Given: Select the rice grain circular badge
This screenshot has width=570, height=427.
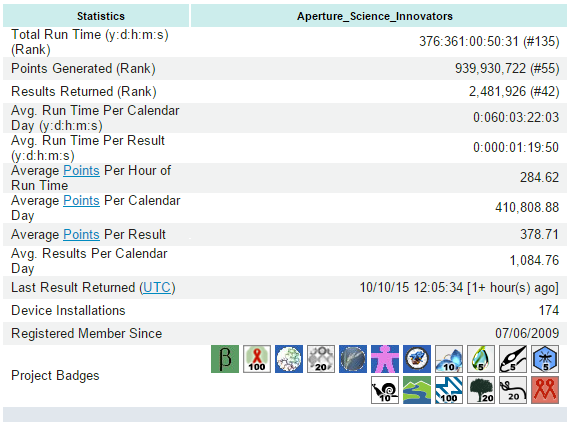Looking at the screenshot, I should tap(353, 359).
